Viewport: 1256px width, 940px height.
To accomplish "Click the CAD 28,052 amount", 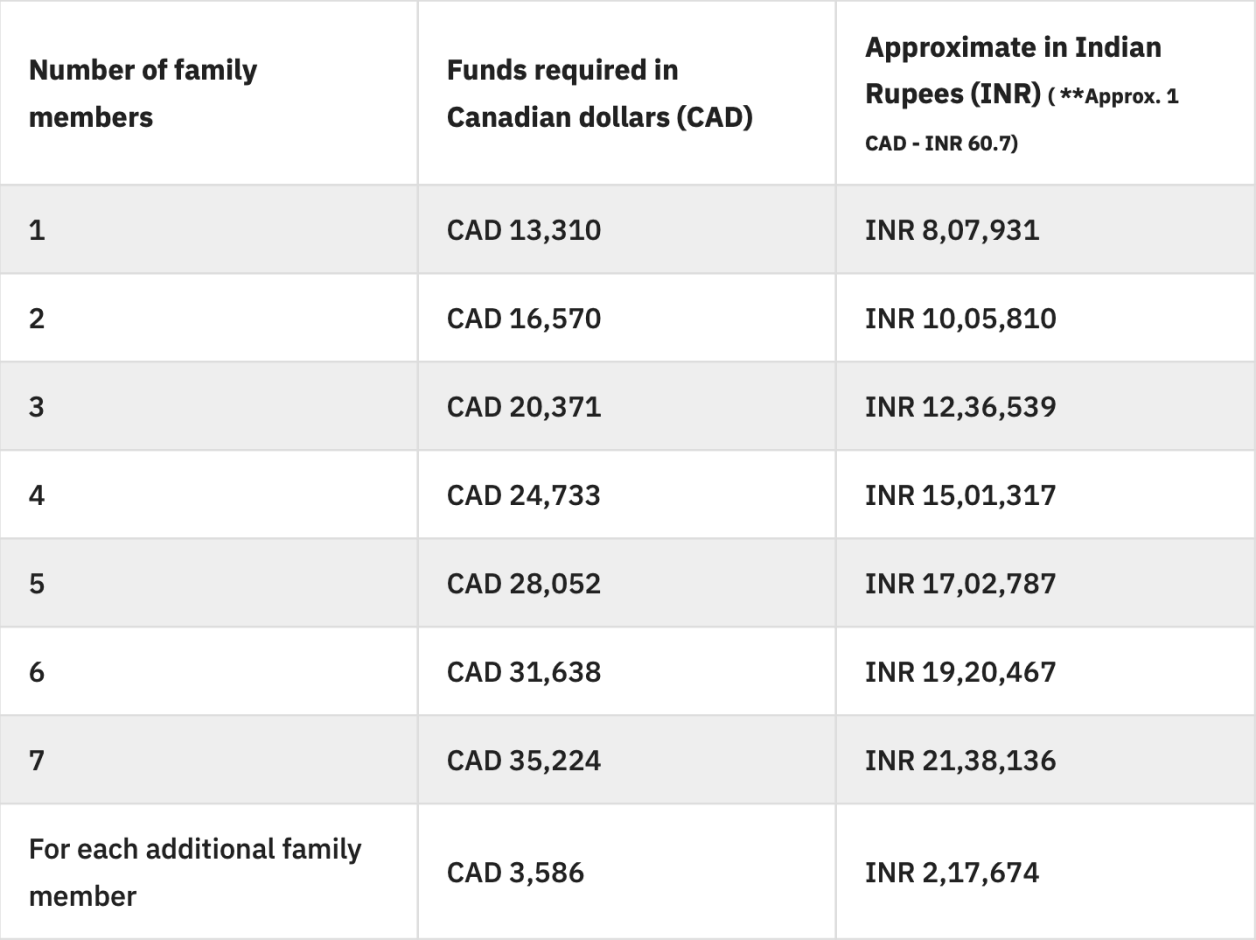I will coord(524,583).
